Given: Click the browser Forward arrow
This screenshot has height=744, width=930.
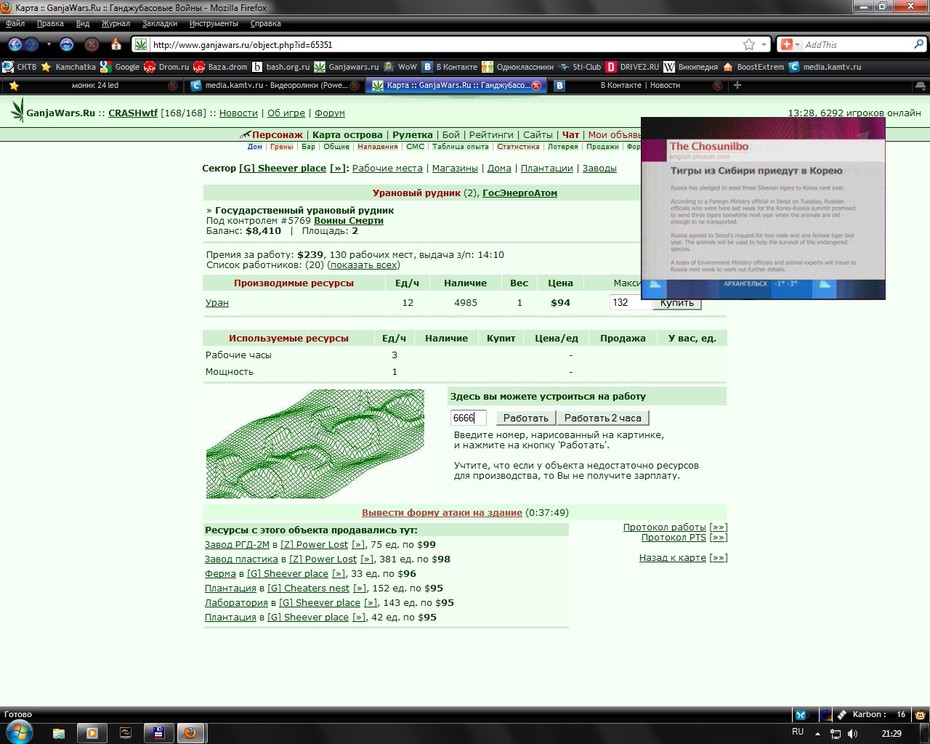Looking at the screenshot, I should point(32,44).
